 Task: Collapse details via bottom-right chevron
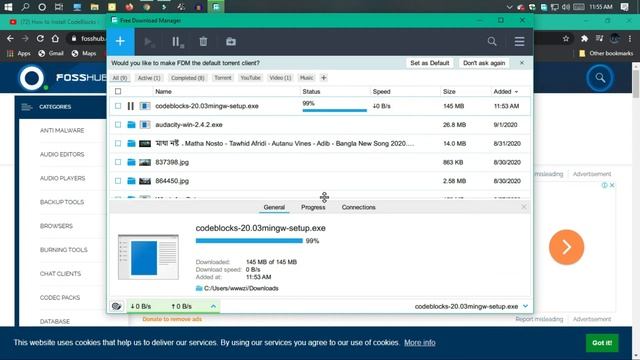click(525, 306)
